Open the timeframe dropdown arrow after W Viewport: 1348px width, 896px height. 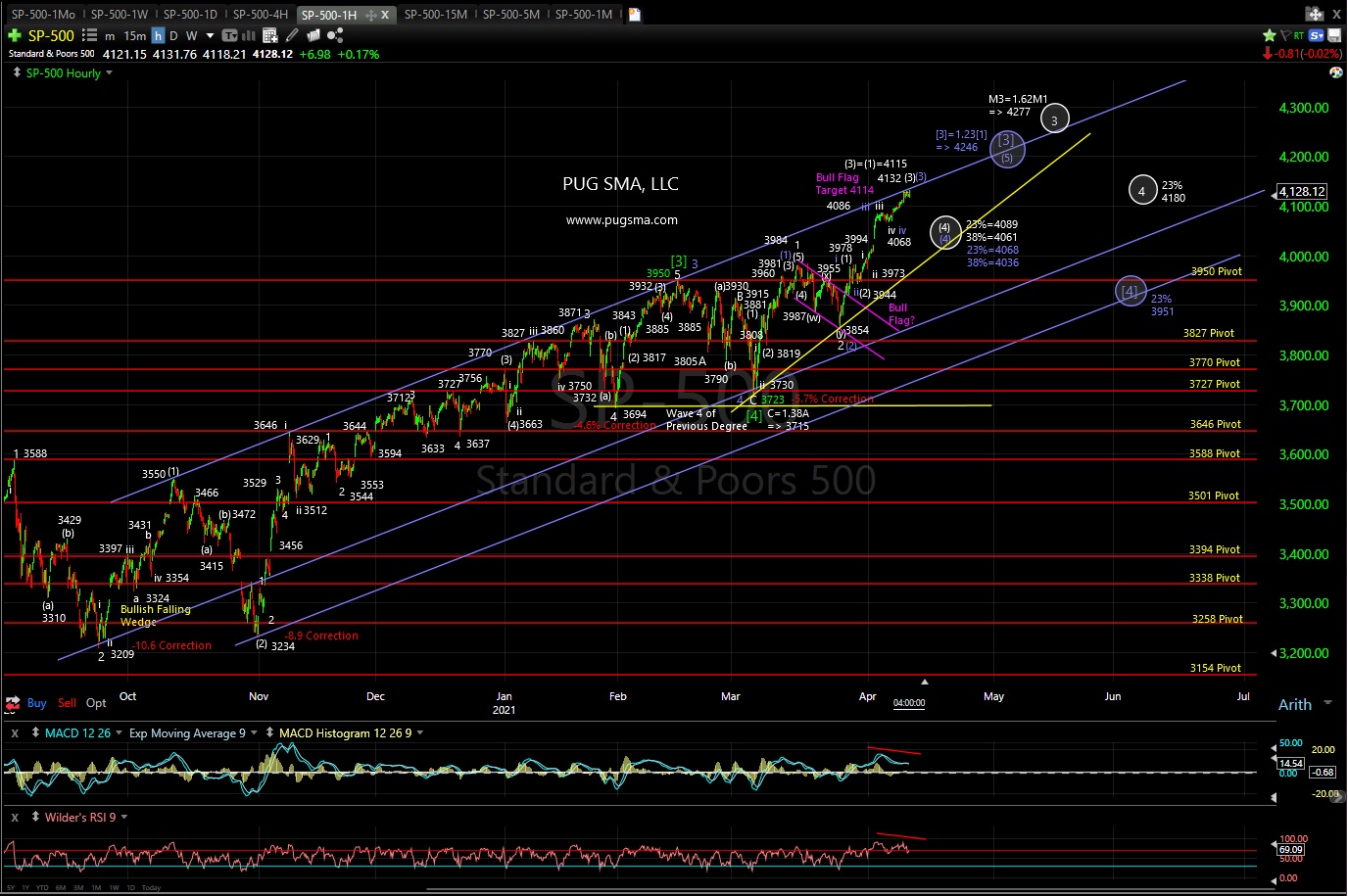pos(210,36)
